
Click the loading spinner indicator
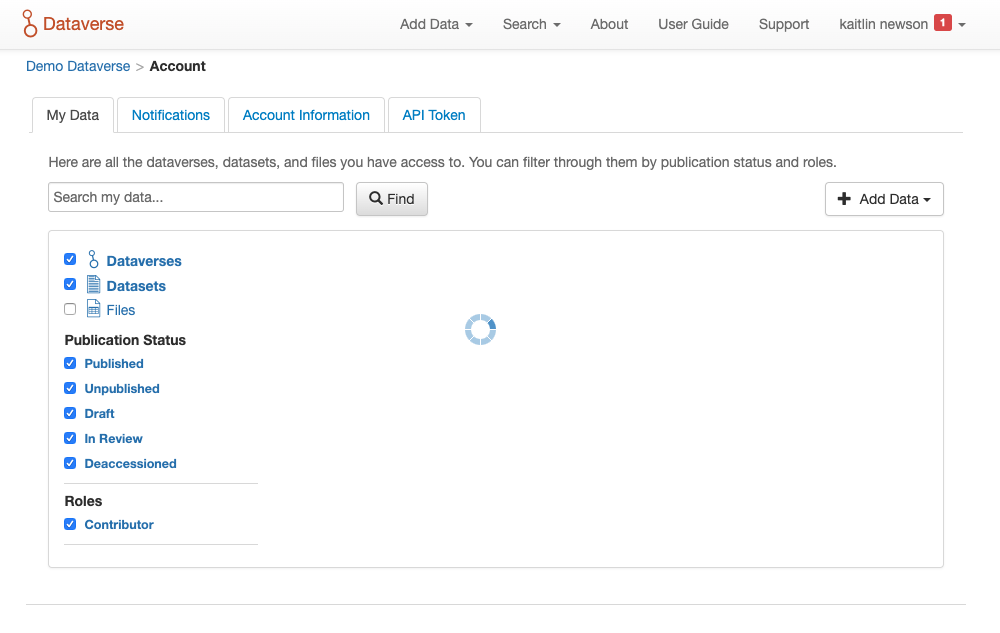tap(480, 330)
